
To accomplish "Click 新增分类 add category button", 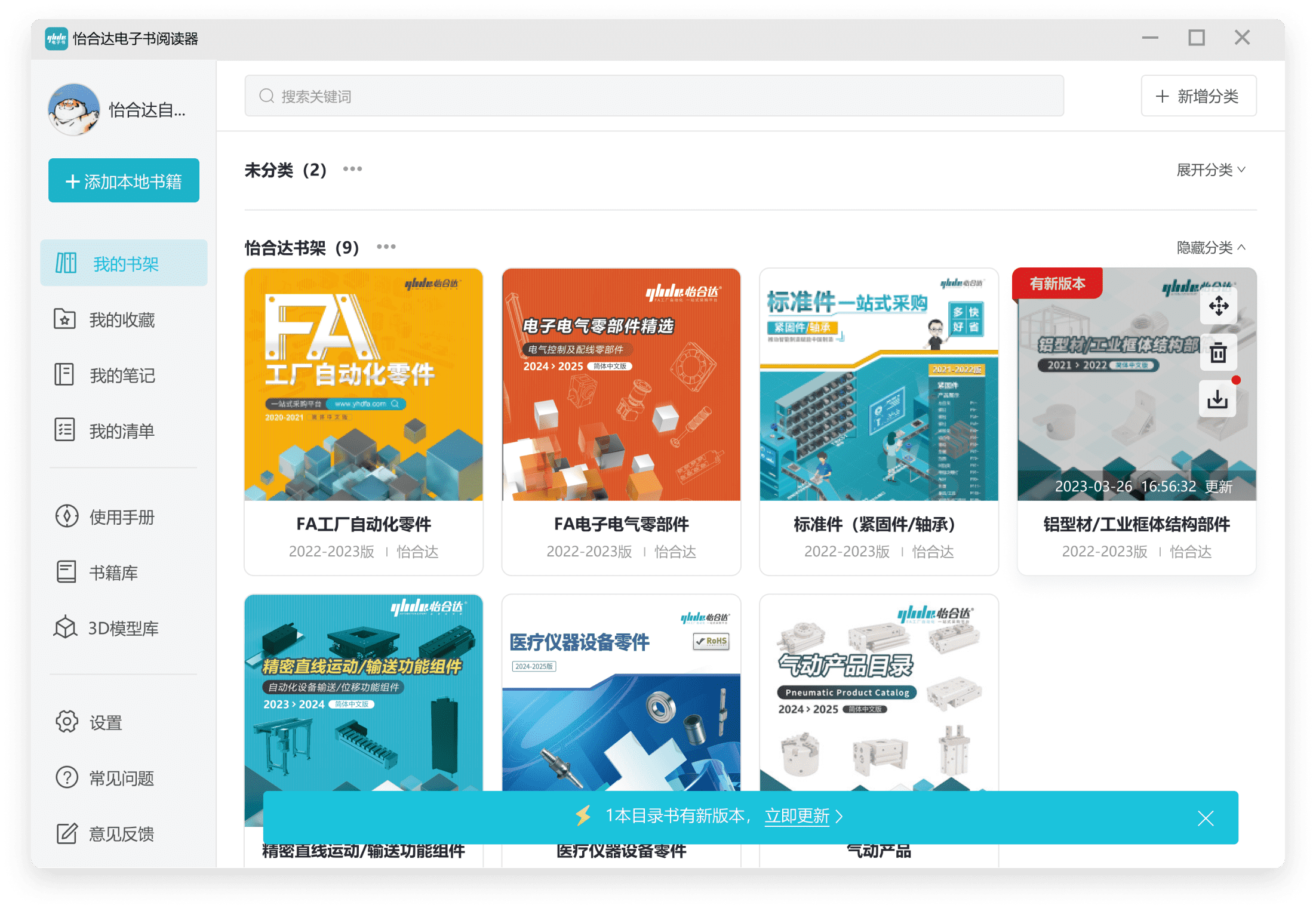I will 1198,96.
